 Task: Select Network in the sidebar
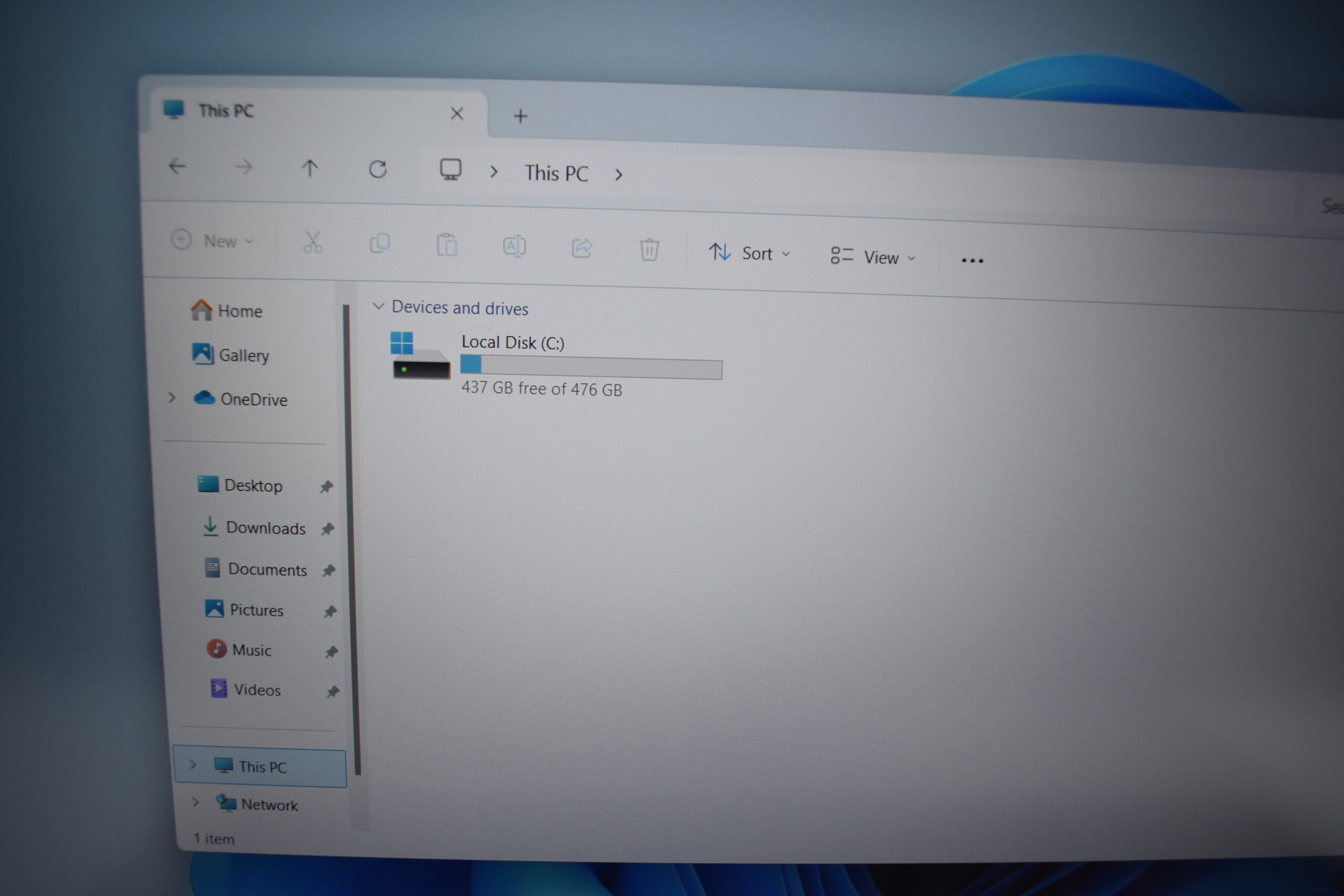(257, 804)
